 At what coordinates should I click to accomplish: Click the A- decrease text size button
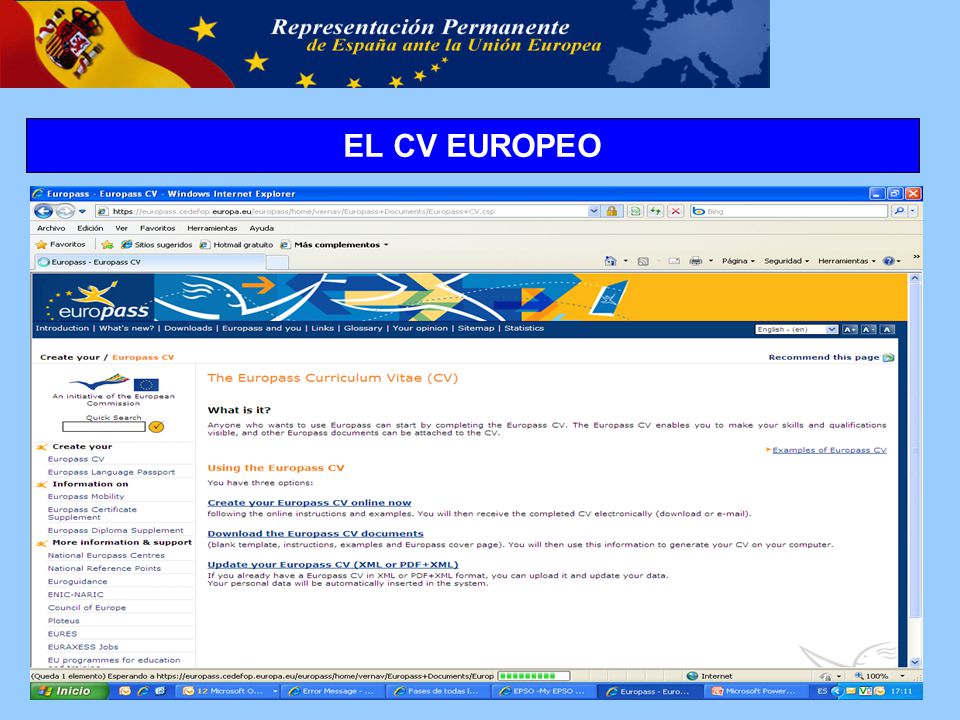click(868, 329)
